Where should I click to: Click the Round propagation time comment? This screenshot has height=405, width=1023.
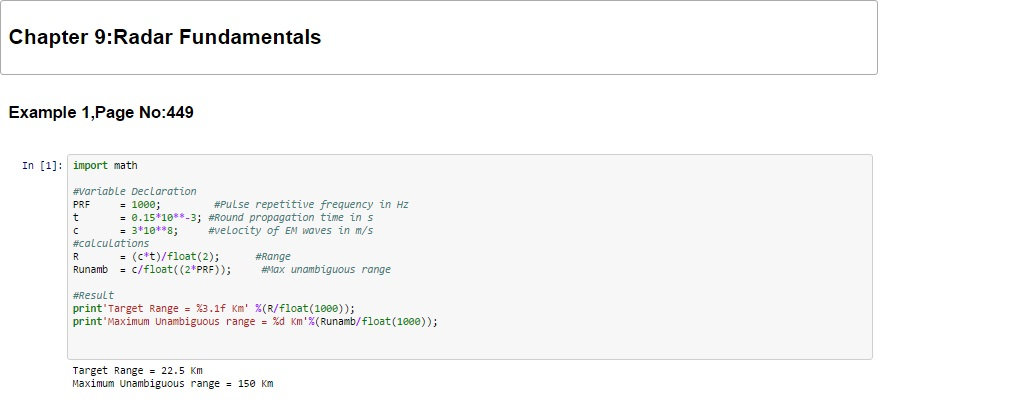291,217
